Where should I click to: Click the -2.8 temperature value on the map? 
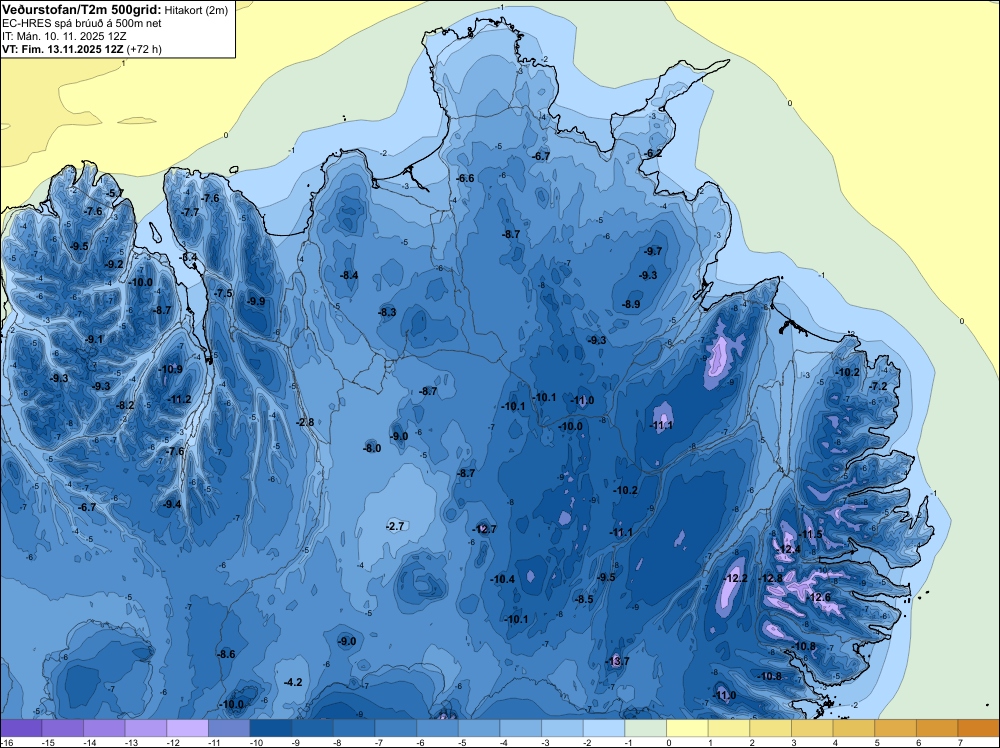(x=305, y=422)
